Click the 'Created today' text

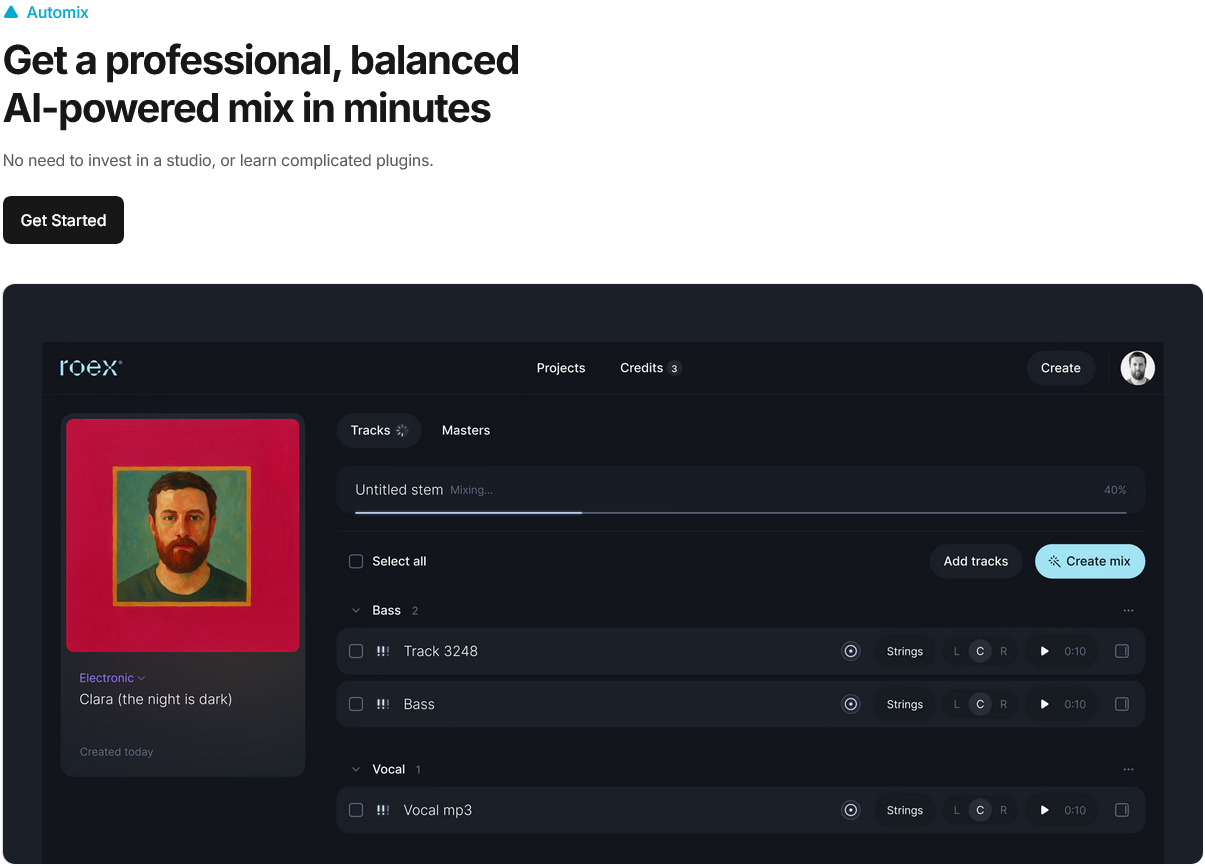(x=117, y=752)
